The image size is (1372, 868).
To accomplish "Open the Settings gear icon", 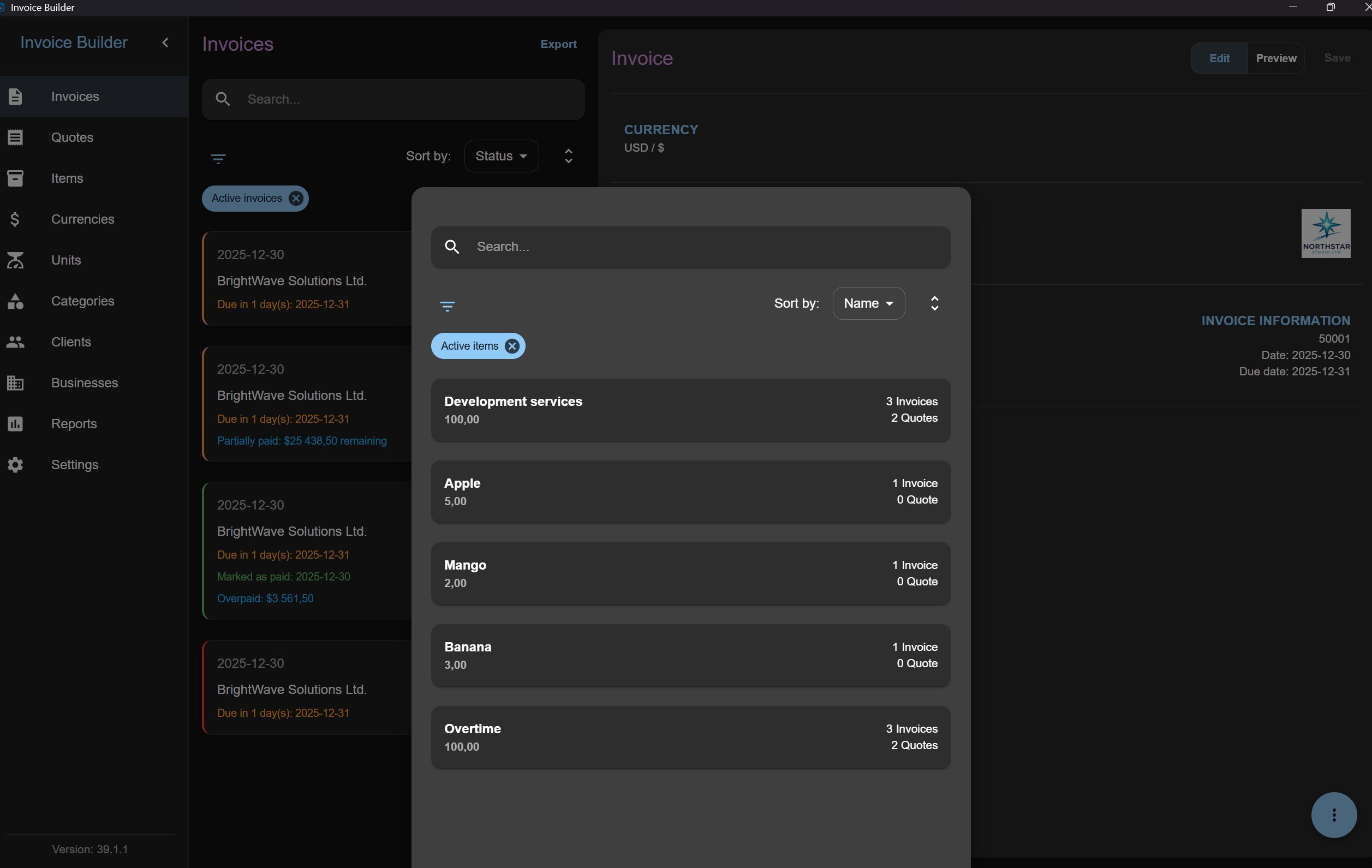I will [x=15, y=465].
